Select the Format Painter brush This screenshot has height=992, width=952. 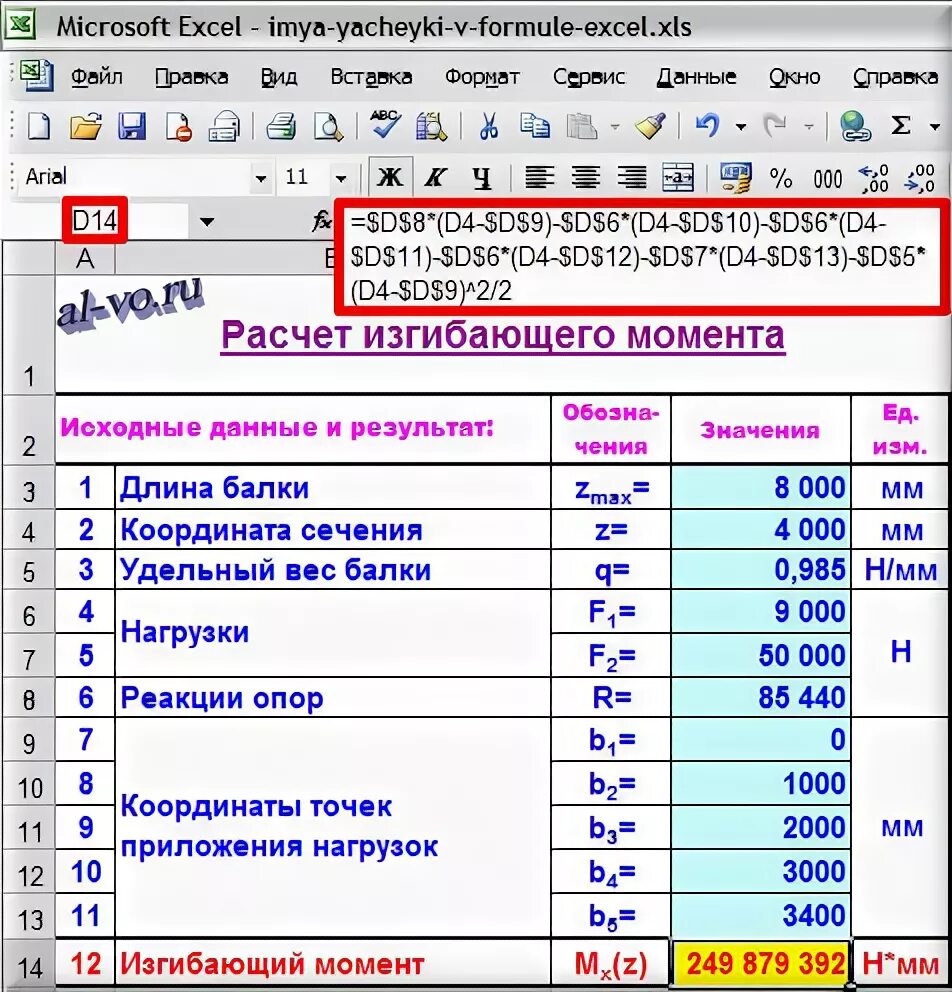point(651,125)
